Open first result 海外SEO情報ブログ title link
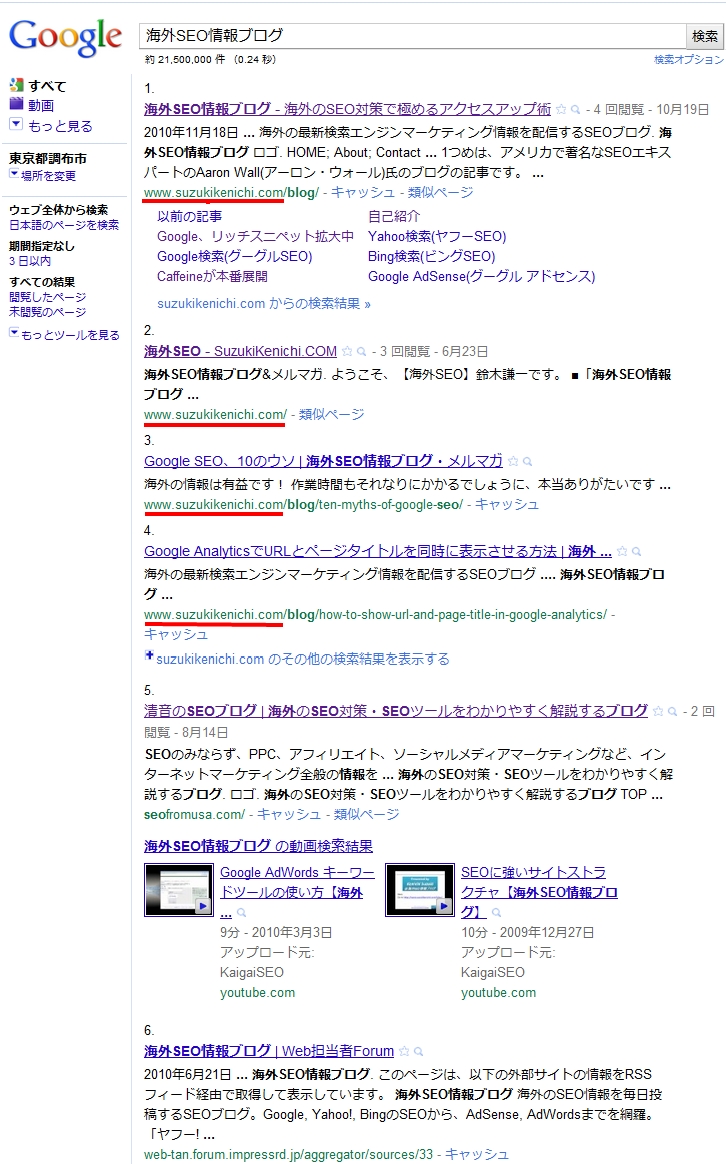726x1164 pixels. (x=347, y=109)
